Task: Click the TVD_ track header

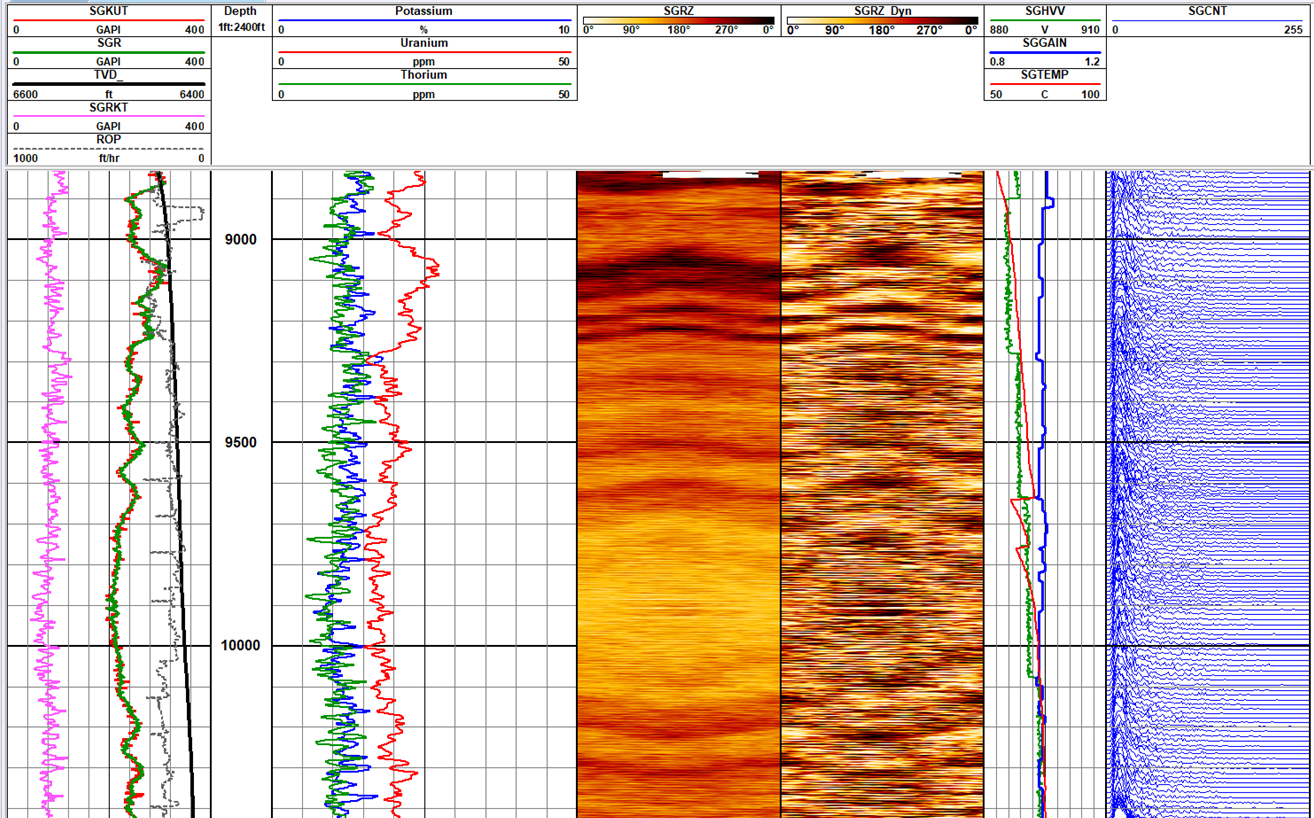Action: [107, 76]
